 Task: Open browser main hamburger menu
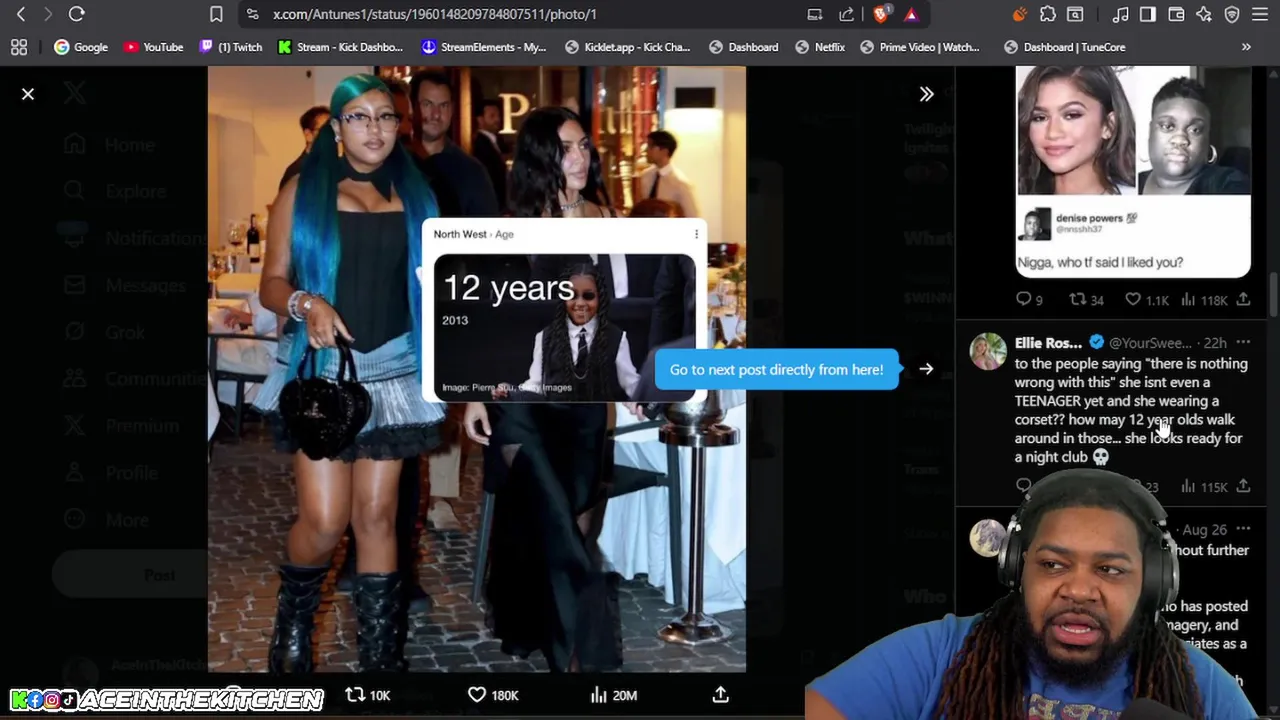[1260, 14]
